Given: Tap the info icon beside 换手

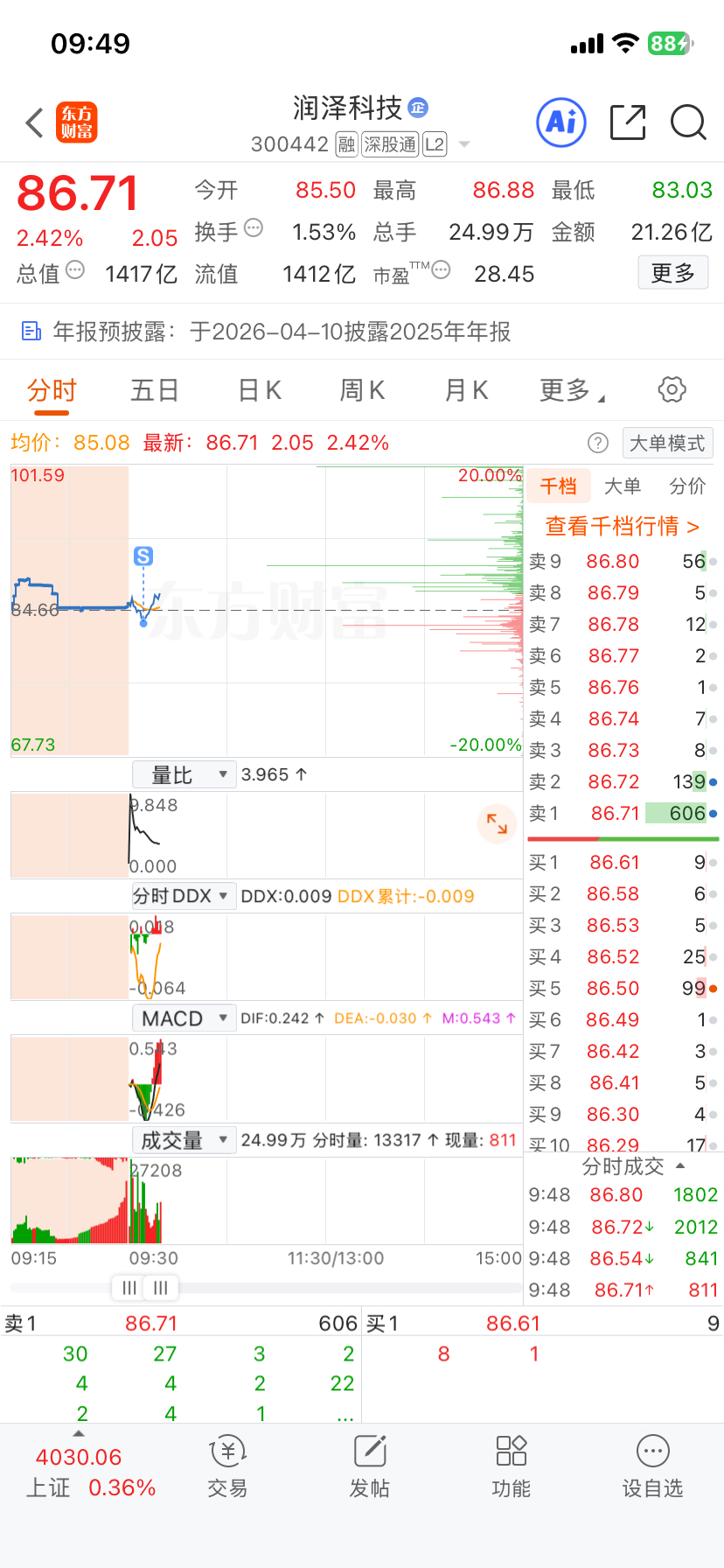Looking at the screenshot, I should pos(254,228).
